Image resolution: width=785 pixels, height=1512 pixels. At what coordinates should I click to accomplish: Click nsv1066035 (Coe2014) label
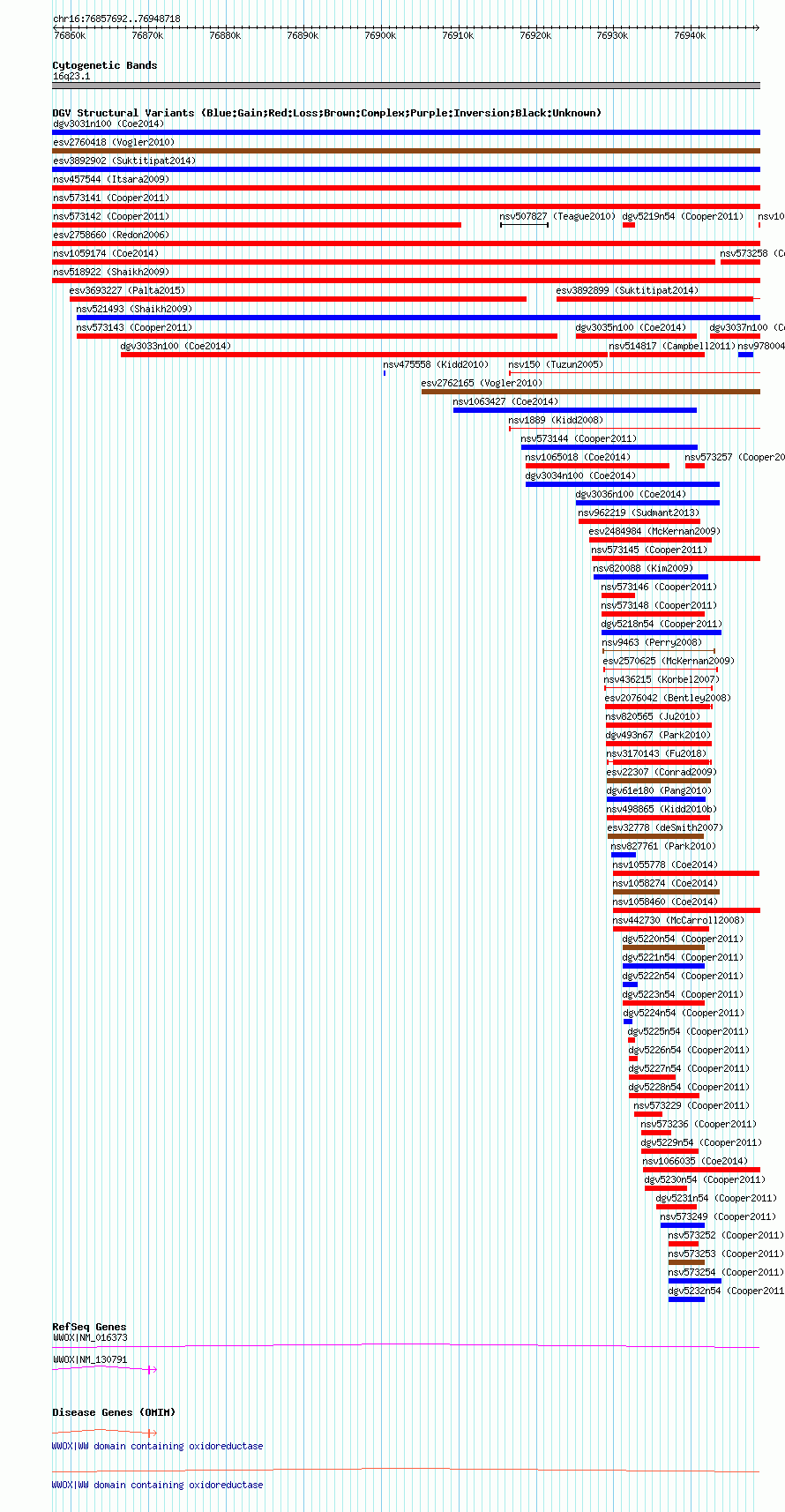click(696, 1161)
